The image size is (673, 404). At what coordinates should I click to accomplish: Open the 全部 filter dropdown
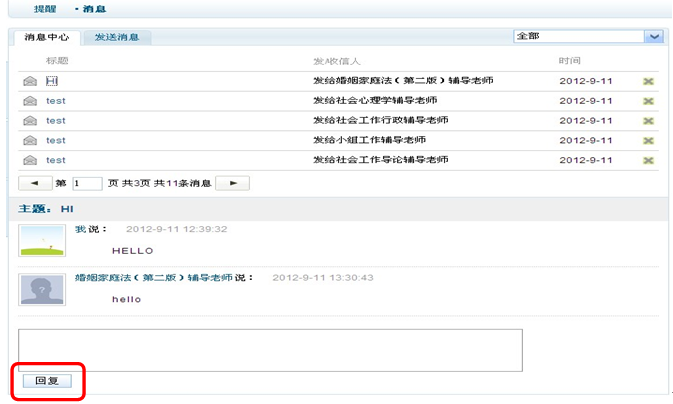click(x=654, y=37)
